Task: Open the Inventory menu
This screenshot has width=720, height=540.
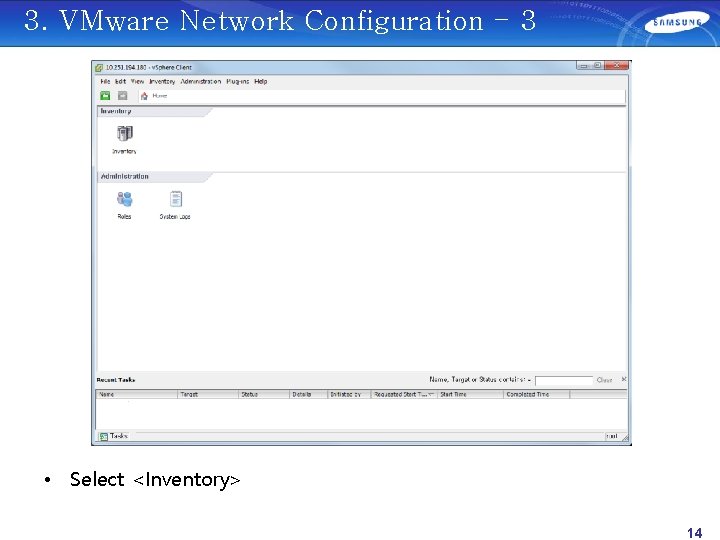Action: 162,81
